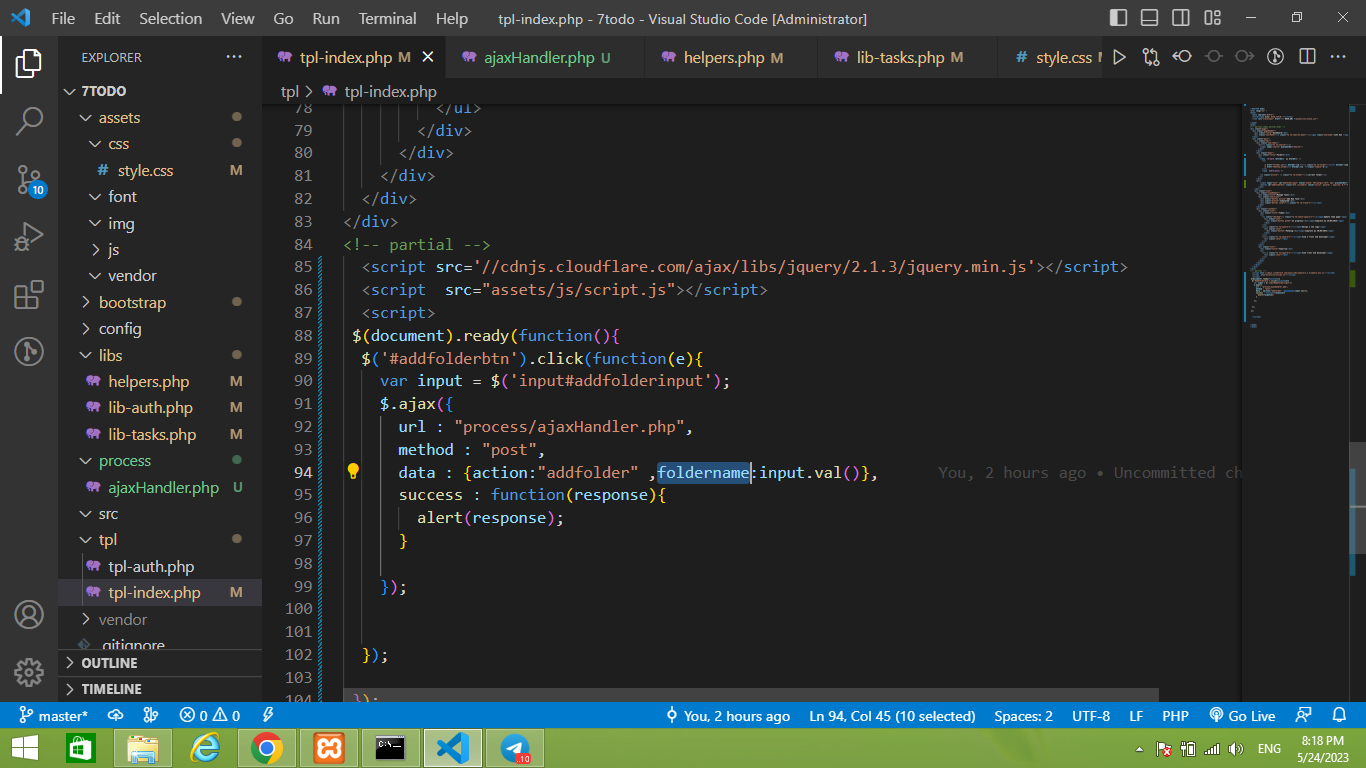Click the minimap code overview
The image size is (1366, 768).
point(1295,215)
